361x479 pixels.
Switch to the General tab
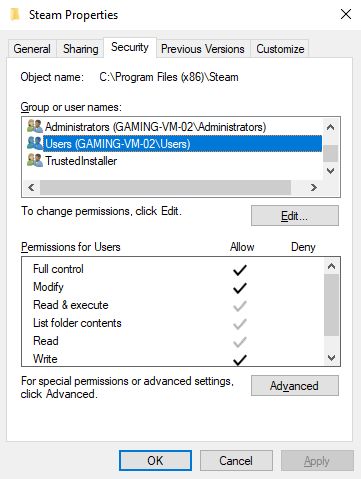pyautogui.click(x=32, y=49)
